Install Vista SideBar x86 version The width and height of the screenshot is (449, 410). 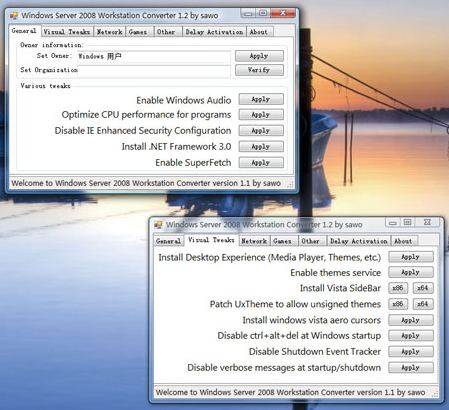(x=398, y=288)
